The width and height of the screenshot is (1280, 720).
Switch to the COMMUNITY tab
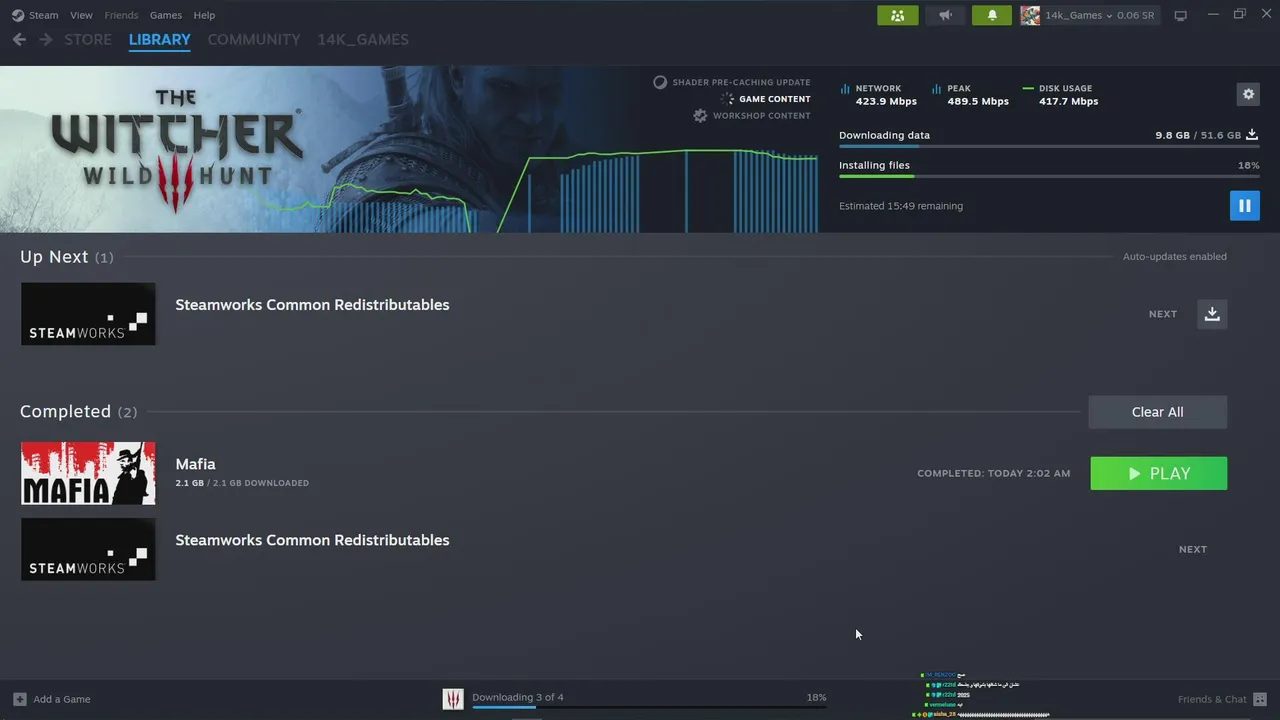[x=254, y=40]
